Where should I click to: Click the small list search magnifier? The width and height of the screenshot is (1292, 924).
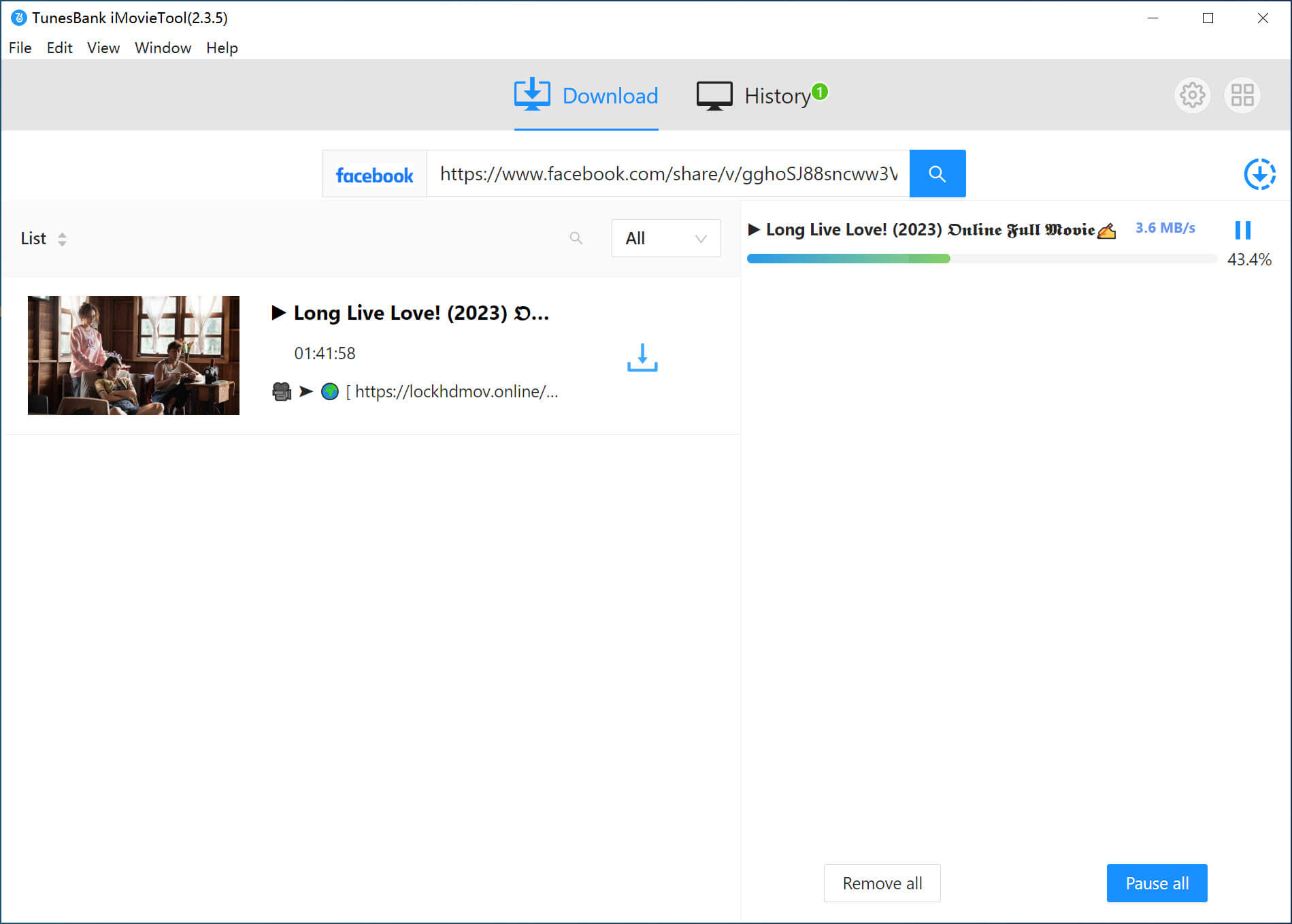click(576, 238)
